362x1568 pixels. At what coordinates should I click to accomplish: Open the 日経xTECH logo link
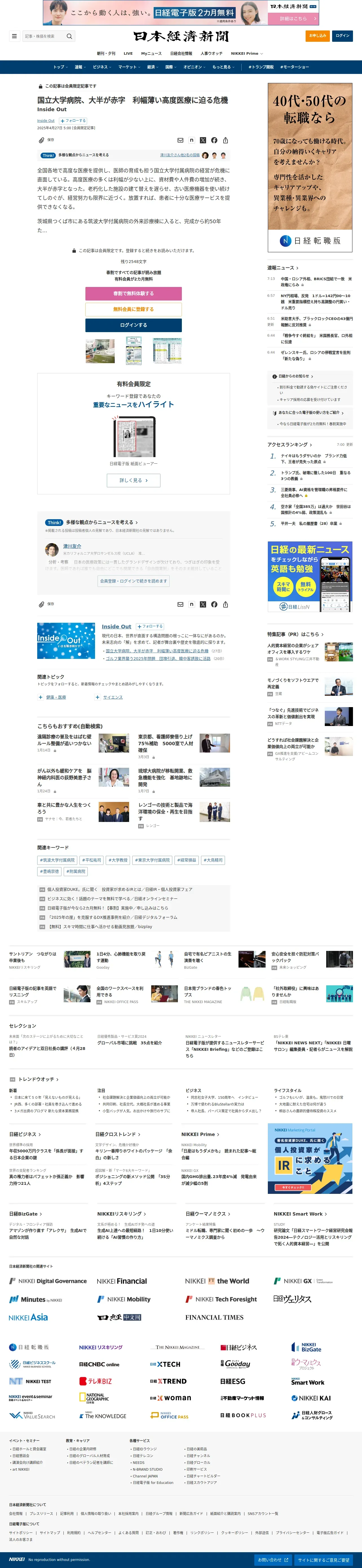tap(165, 1364)
